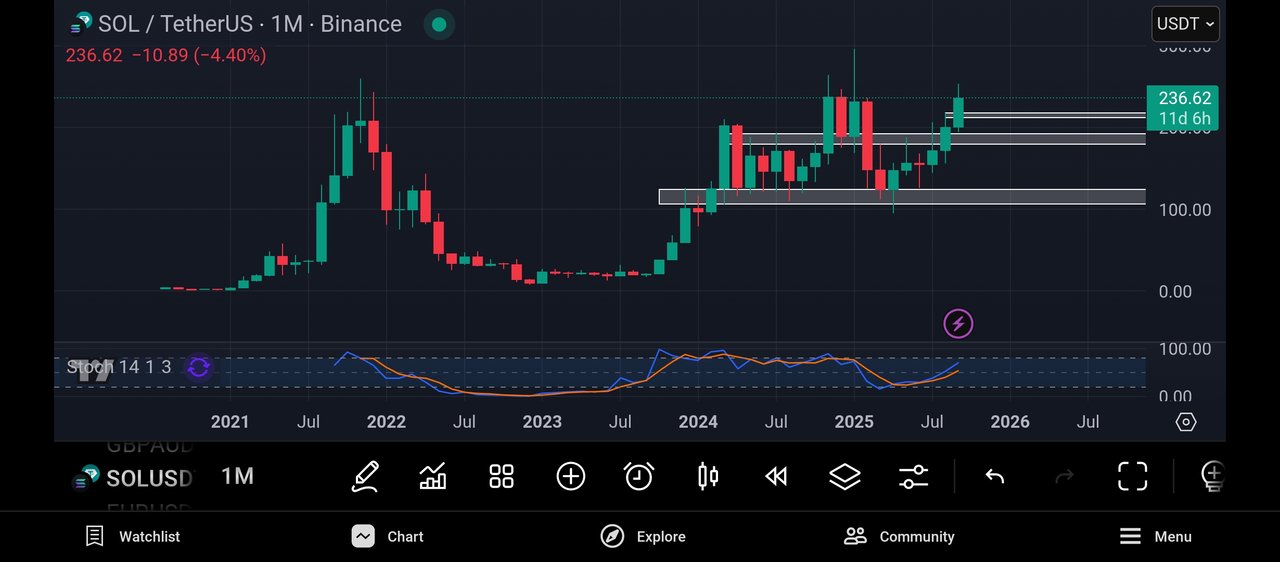Screen dimensions: 1280x562
Task: Undo last action arrow
Action: tap(994, 477)
